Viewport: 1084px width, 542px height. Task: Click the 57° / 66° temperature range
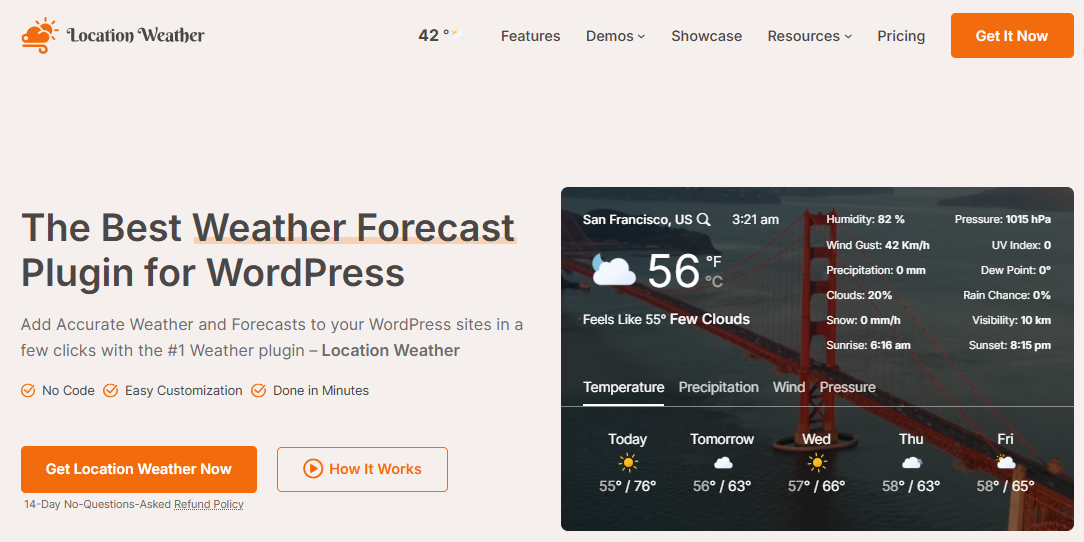816,487
